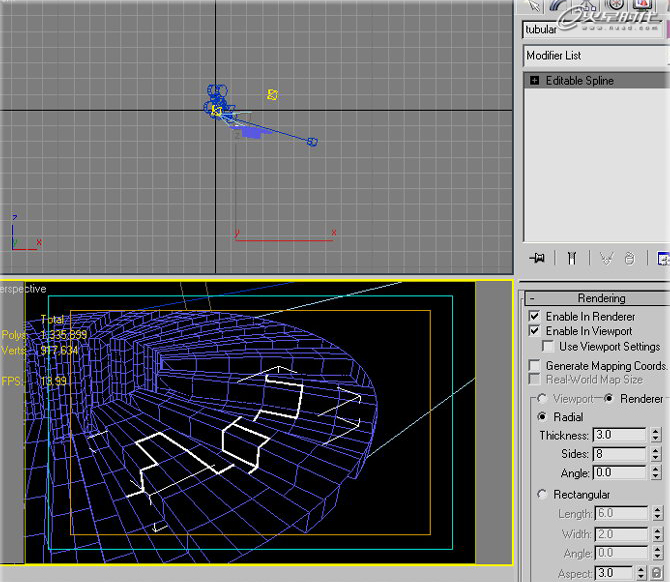Enable Generate Mapping Coords option
This screenshot has width=670, height=582.
point(534,366)
